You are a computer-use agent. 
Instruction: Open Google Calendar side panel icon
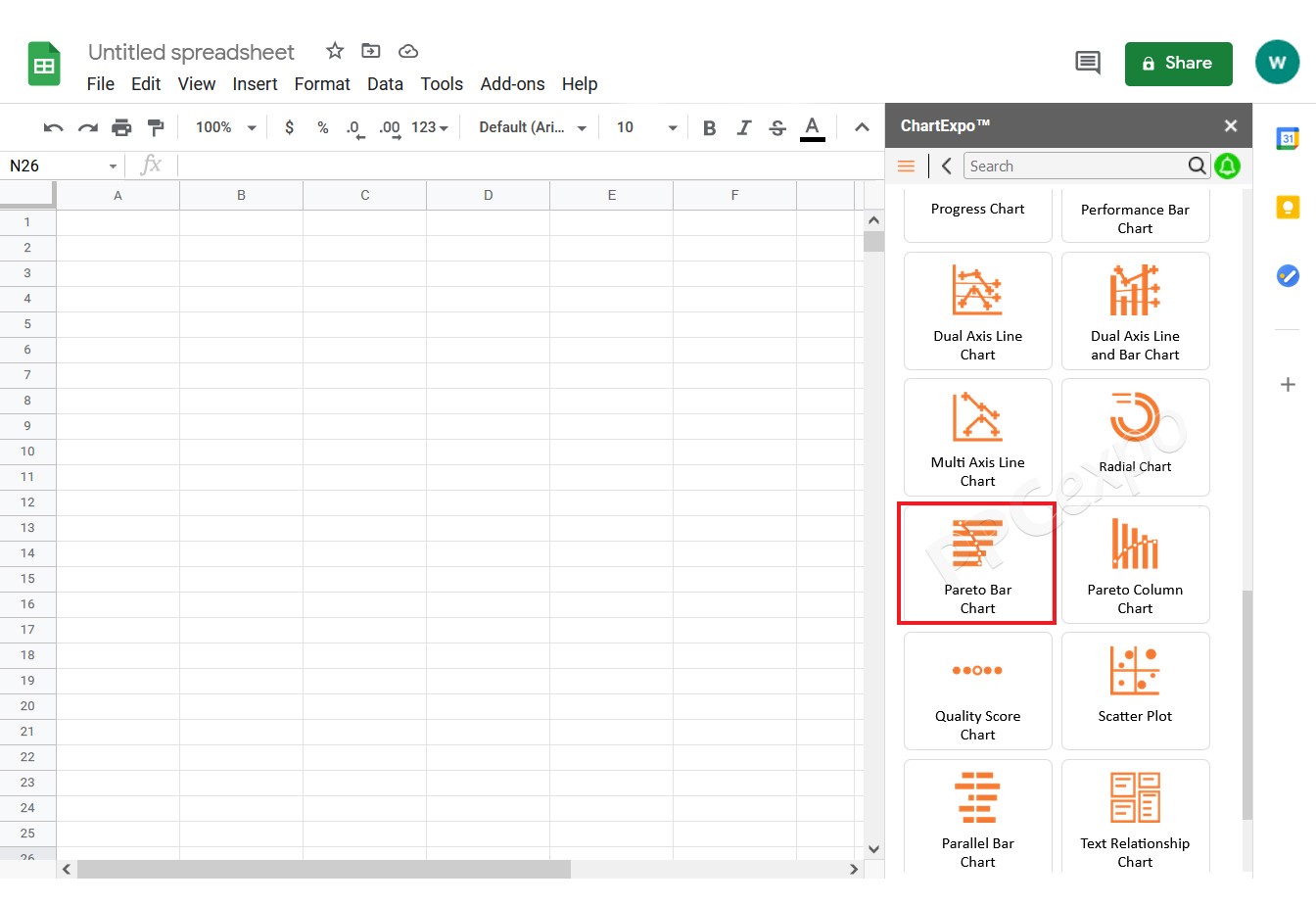pyautogui.click(x=1288, y=139)
